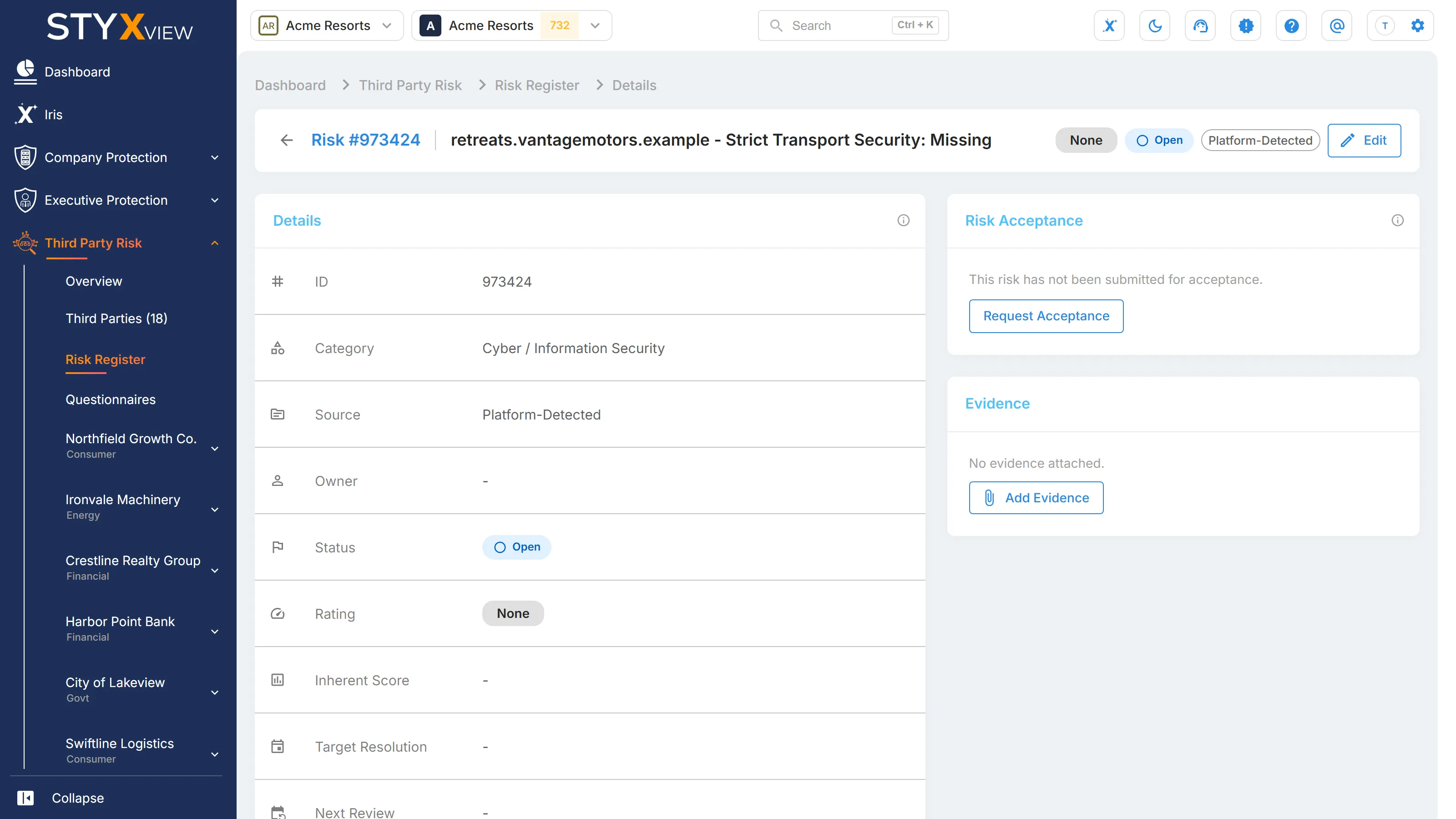Click the Collapse sidebar icon
The height and width of the screenshot is (819, 1456).
pyautogui.click(x=25, y=798)
